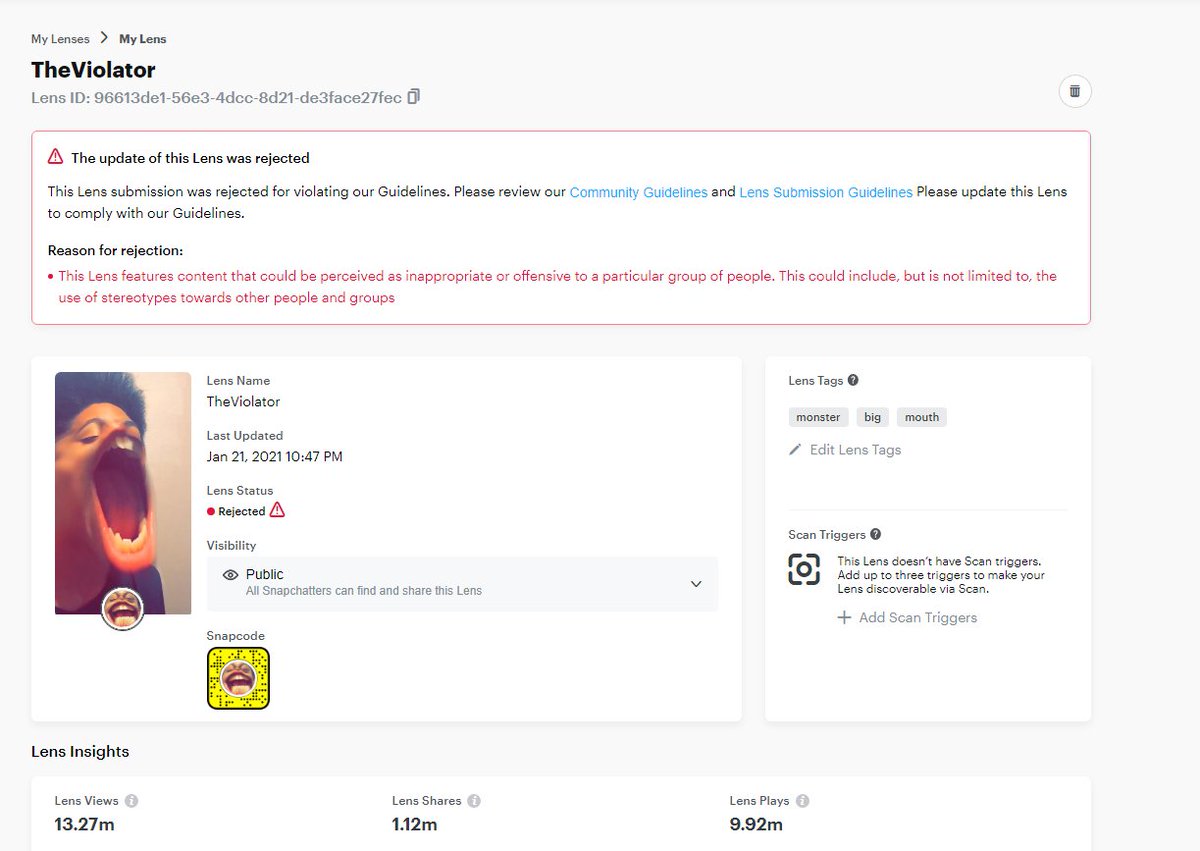The height and width of the screenshot is (851, 1200).
Task: Click the Lens Insights heading
Action: (x=80, y=752)
